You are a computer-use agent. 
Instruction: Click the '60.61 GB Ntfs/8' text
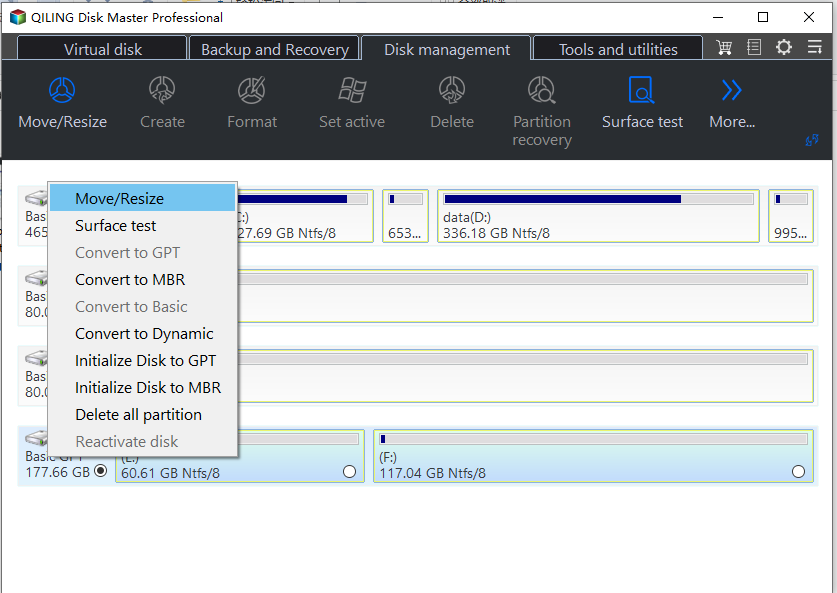[170, 473]
